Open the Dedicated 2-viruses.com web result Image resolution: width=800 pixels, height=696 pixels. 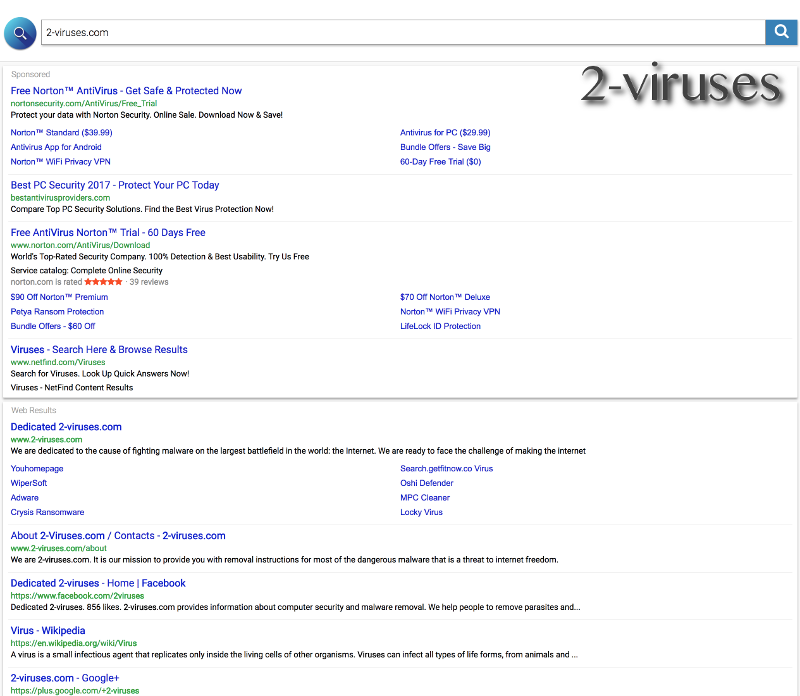coord(66,427)
